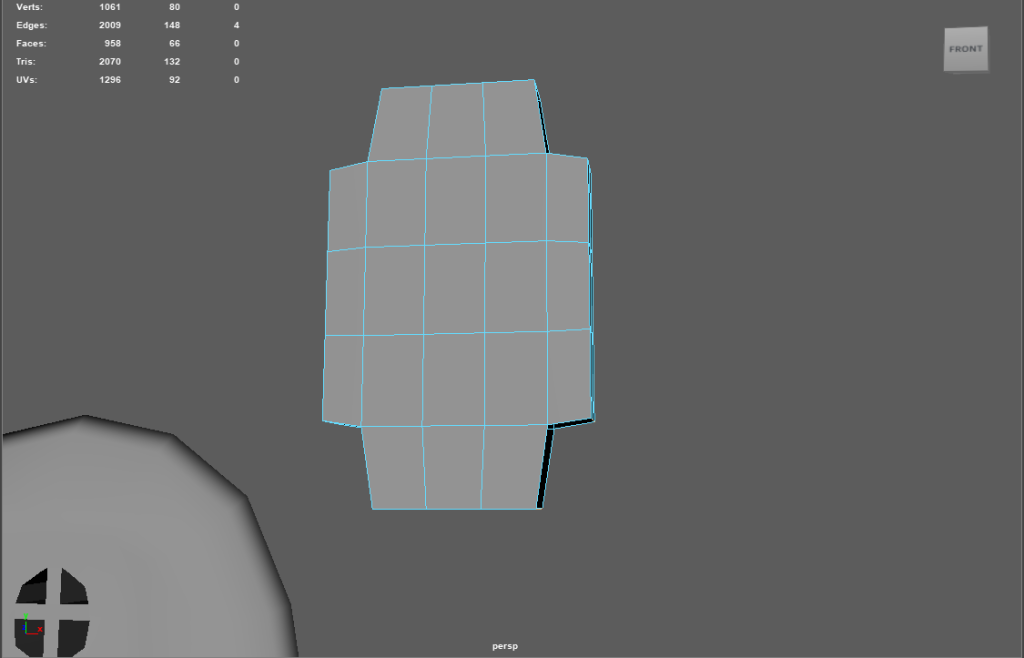Select the top-middle face of the mesh
This screenshot has height=658, width=1024.
(x=457, y=120)
